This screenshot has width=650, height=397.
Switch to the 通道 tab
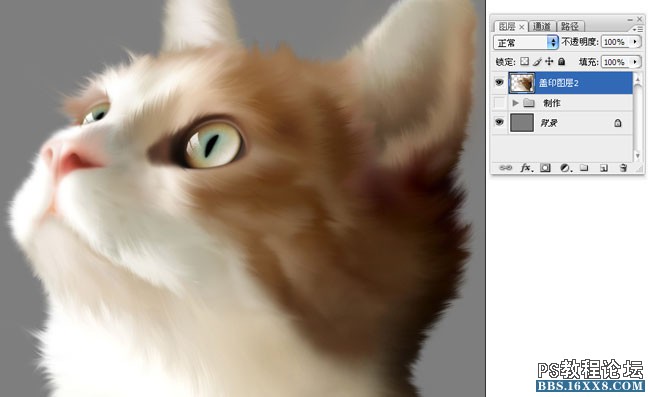[x=541, y=27]
